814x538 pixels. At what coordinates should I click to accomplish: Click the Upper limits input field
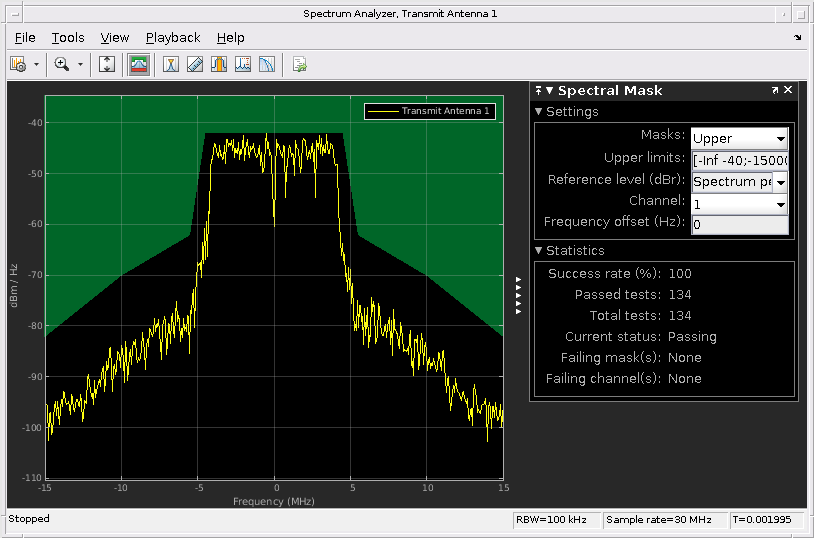click(x=739, y=160)
